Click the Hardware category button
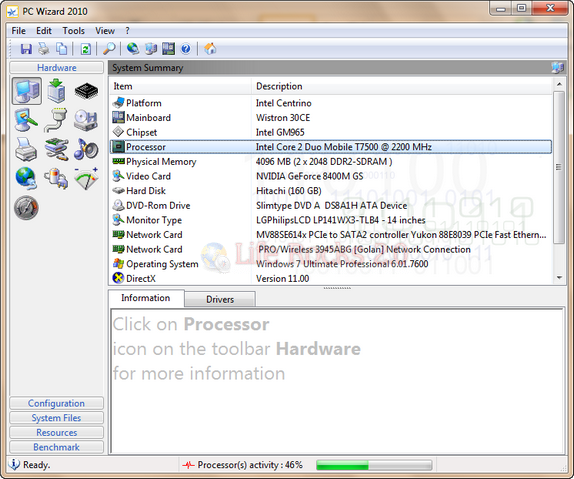 (57, 68)
